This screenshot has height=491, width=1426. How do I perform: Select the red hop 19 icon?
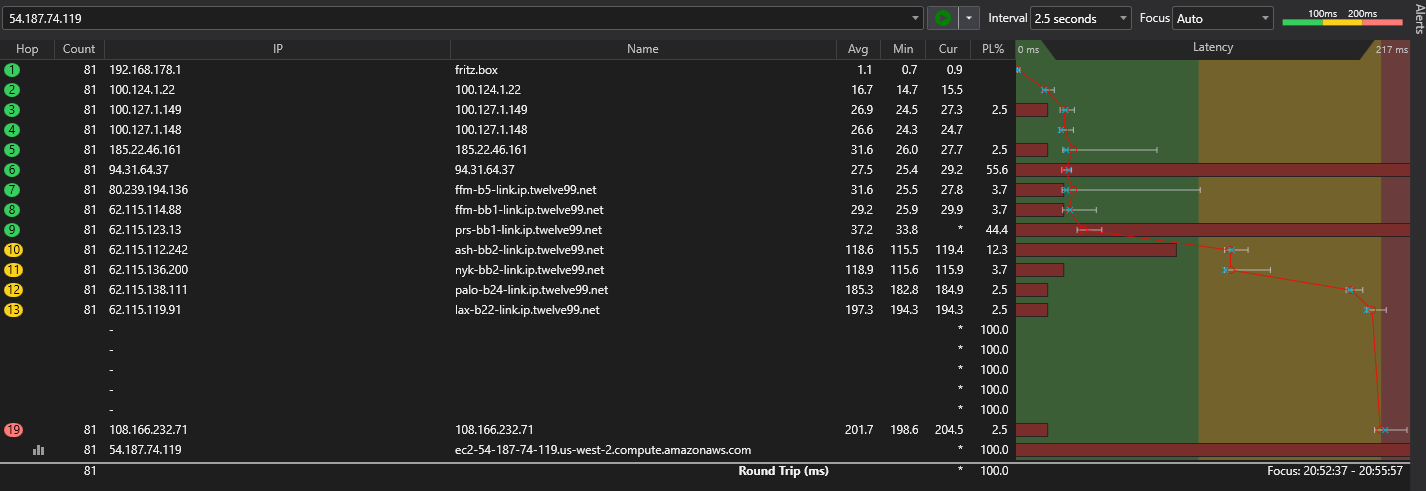(13, 430)
